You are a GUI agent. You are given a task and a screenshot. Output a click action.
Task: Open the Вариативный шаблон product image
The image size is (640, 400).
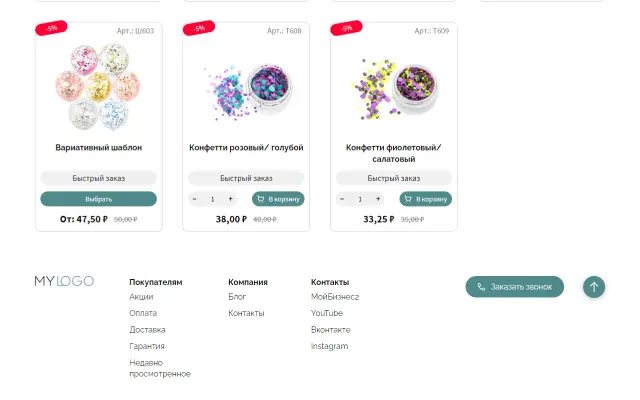98,87
